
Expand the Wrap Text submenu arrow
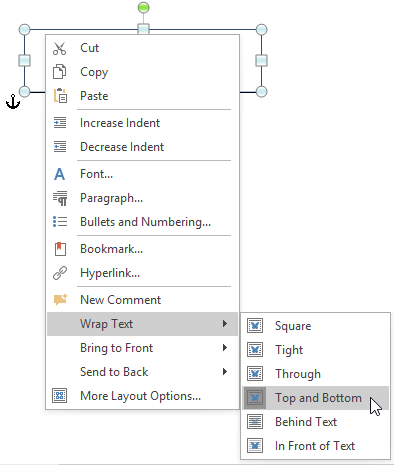tap(225, 324)
